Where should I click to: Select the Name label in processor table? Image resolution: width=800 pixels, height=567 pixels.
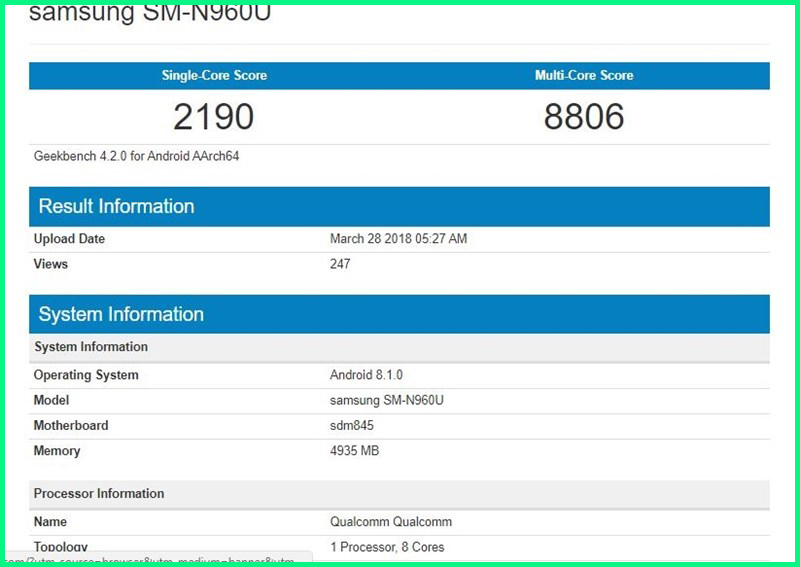(50, 522)
